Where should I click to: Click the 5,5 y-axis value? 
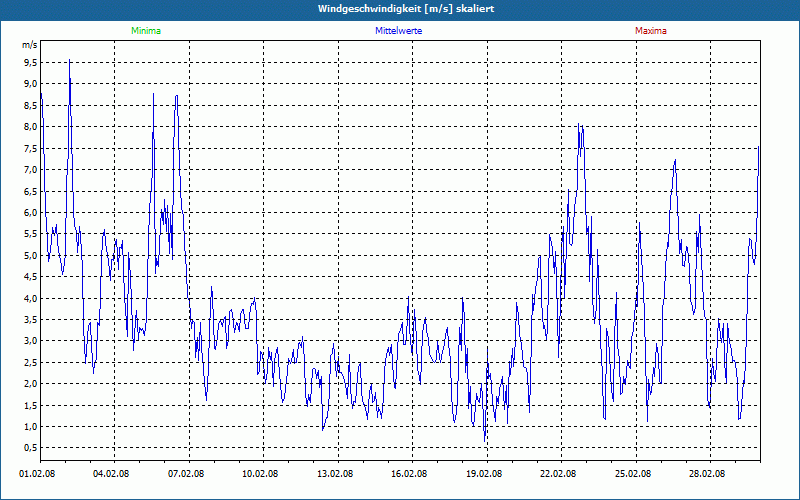31,234
